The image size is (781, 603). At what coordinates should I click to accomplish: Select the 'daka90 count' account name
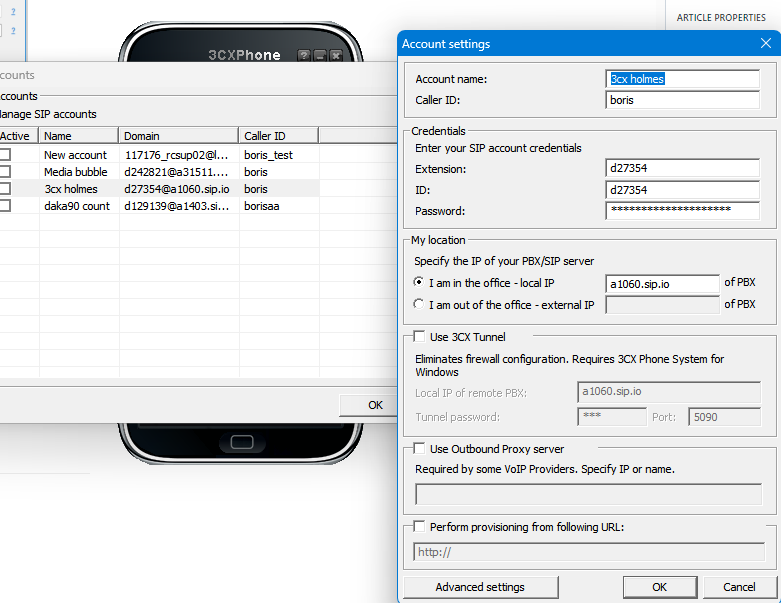point(77,206)
